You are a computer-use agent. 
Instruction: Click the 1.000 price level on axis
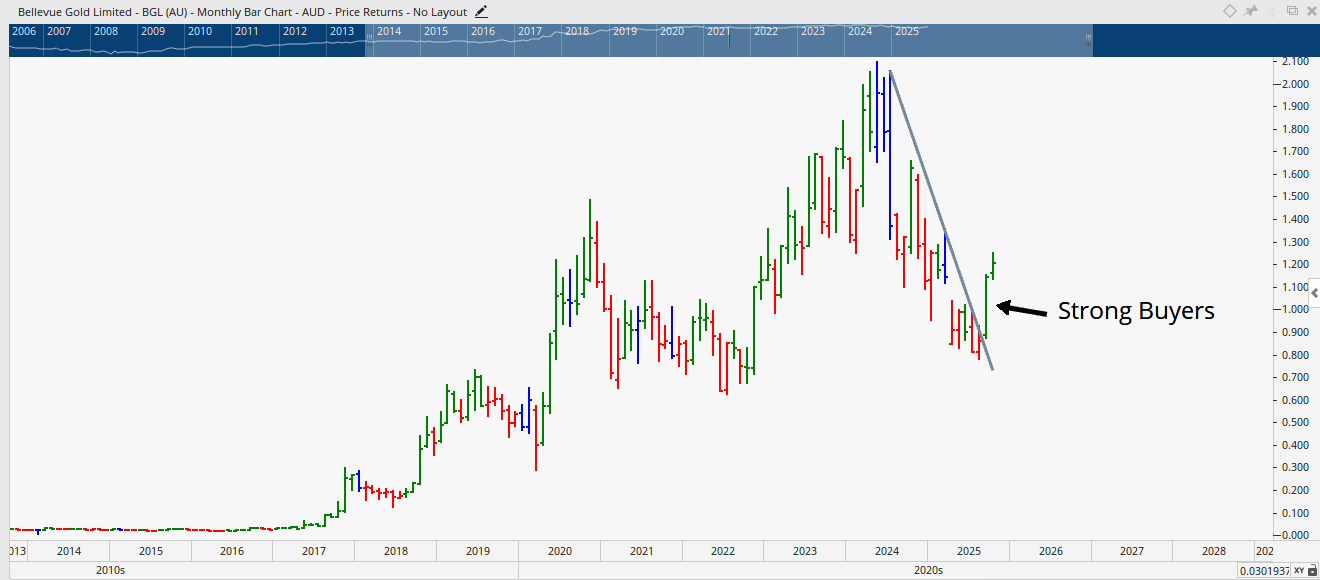[x=1293, y=310]
